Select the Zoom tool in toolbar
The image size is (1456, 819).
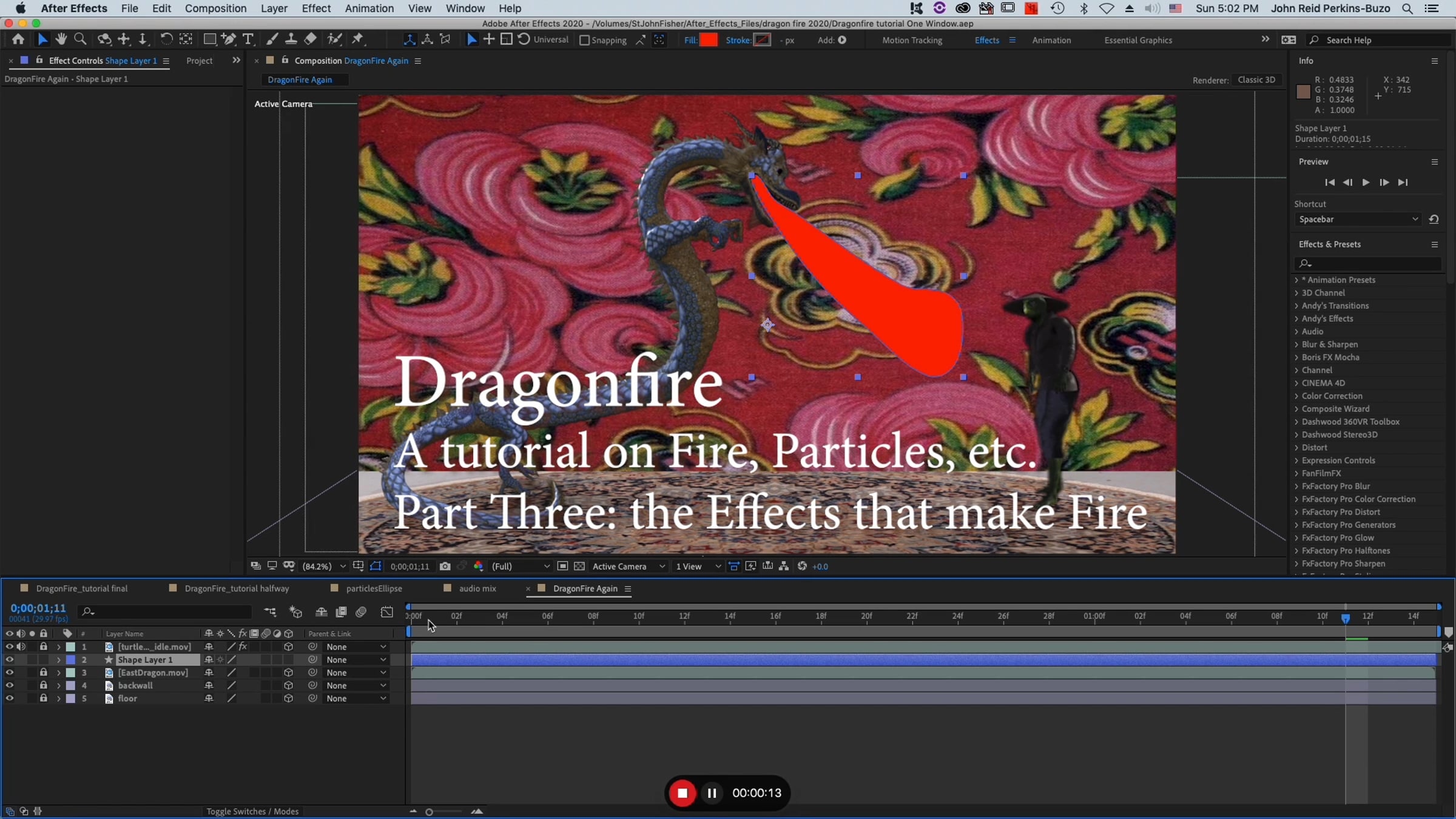[79, 39]
